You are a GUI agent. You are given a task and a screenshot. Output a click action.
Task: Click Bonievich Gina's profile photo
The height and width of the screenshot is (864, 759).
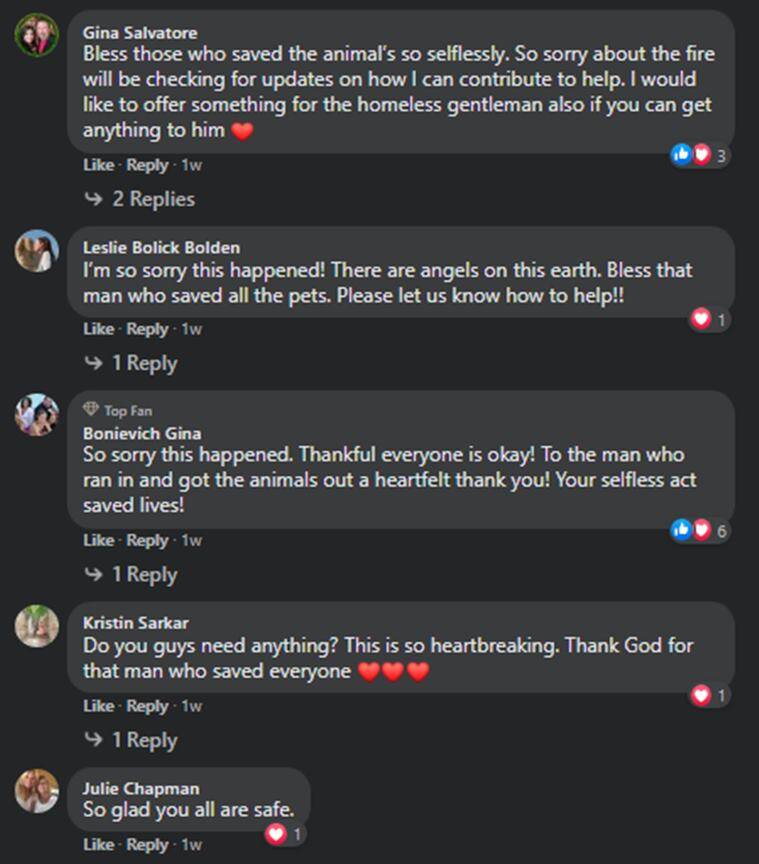click(x=37, y=414)
